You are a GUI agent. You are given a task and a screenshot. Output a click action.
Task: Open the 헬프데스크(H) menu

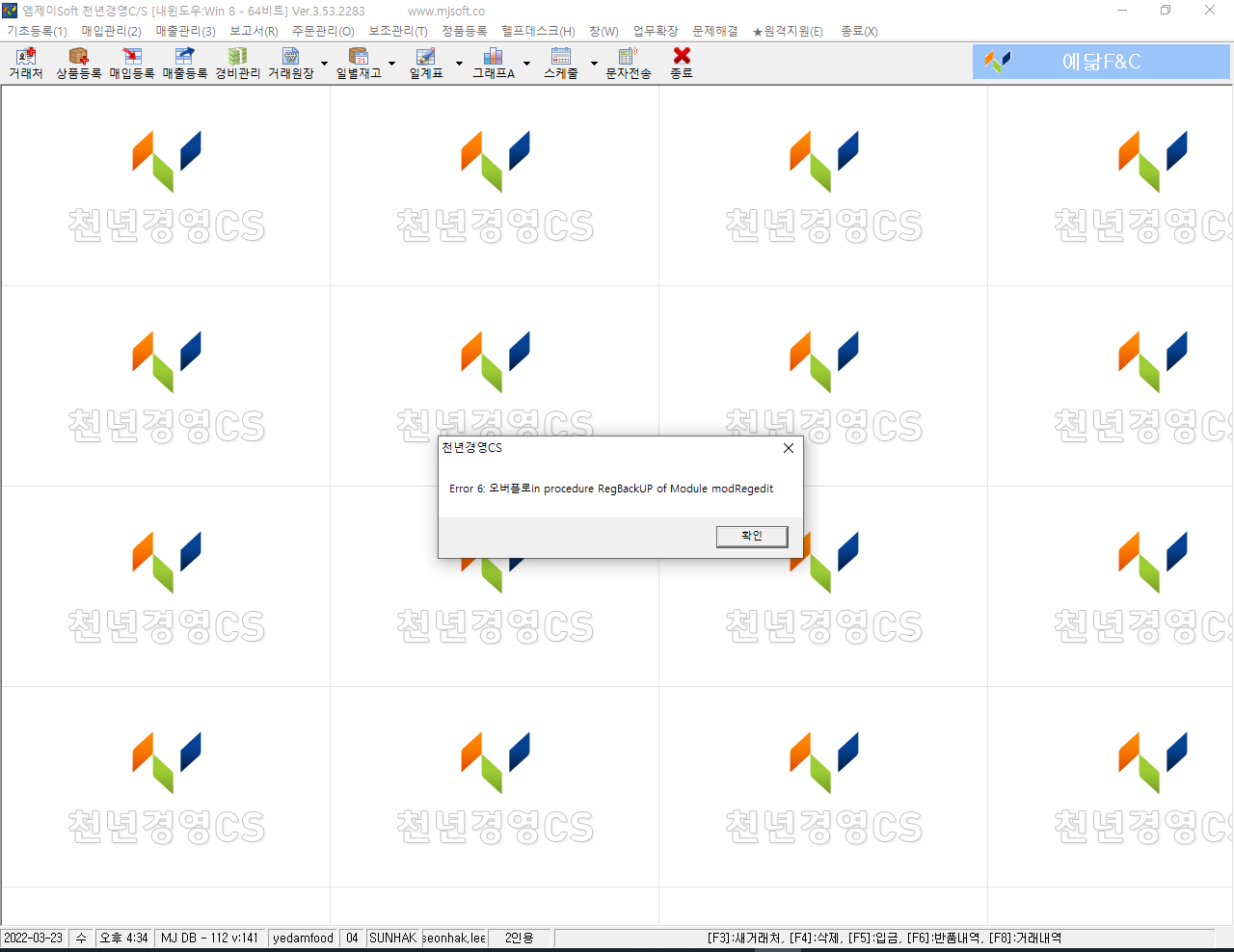coord(538,31)
